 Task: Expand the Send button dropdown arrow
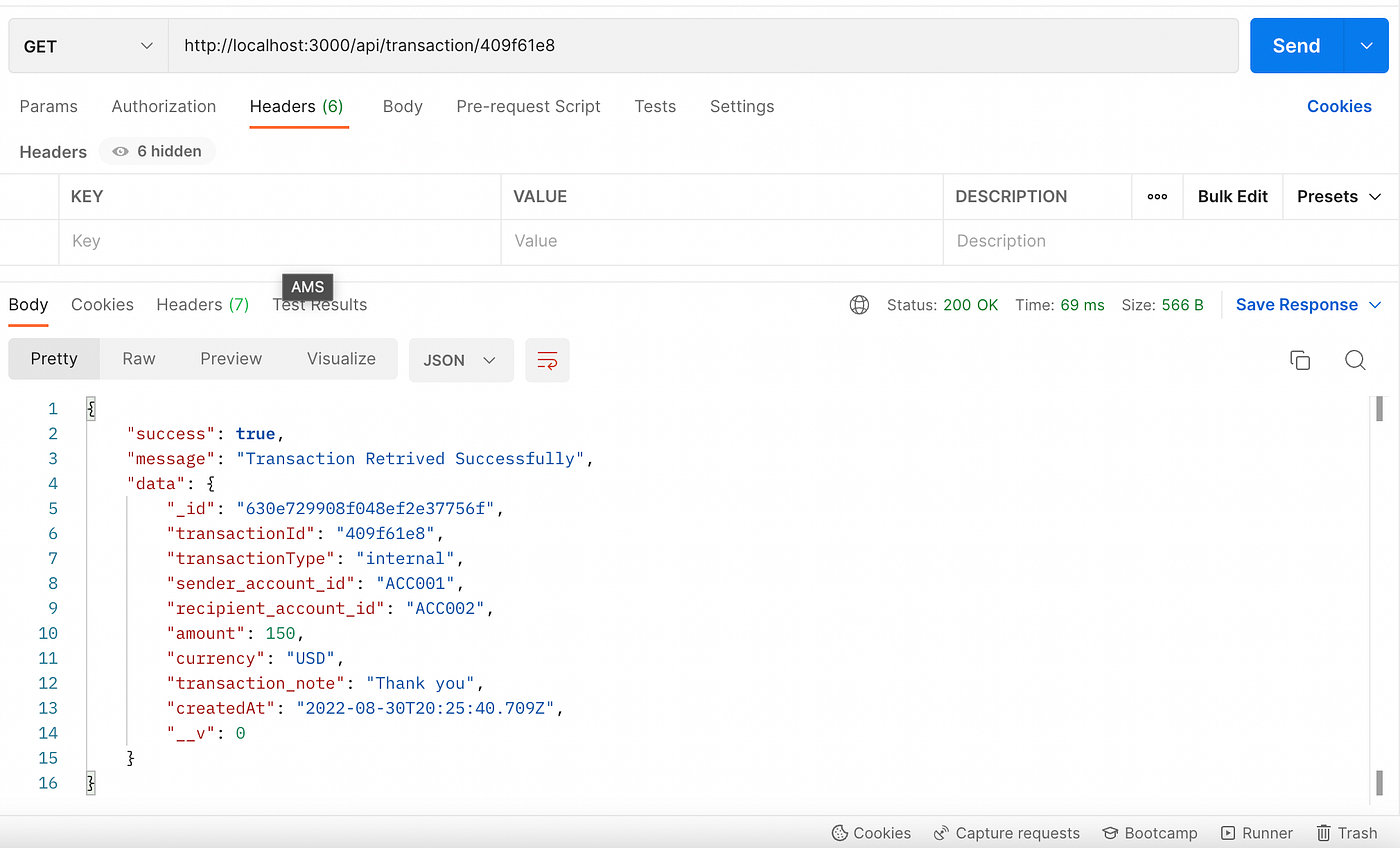coord(1366,45)
